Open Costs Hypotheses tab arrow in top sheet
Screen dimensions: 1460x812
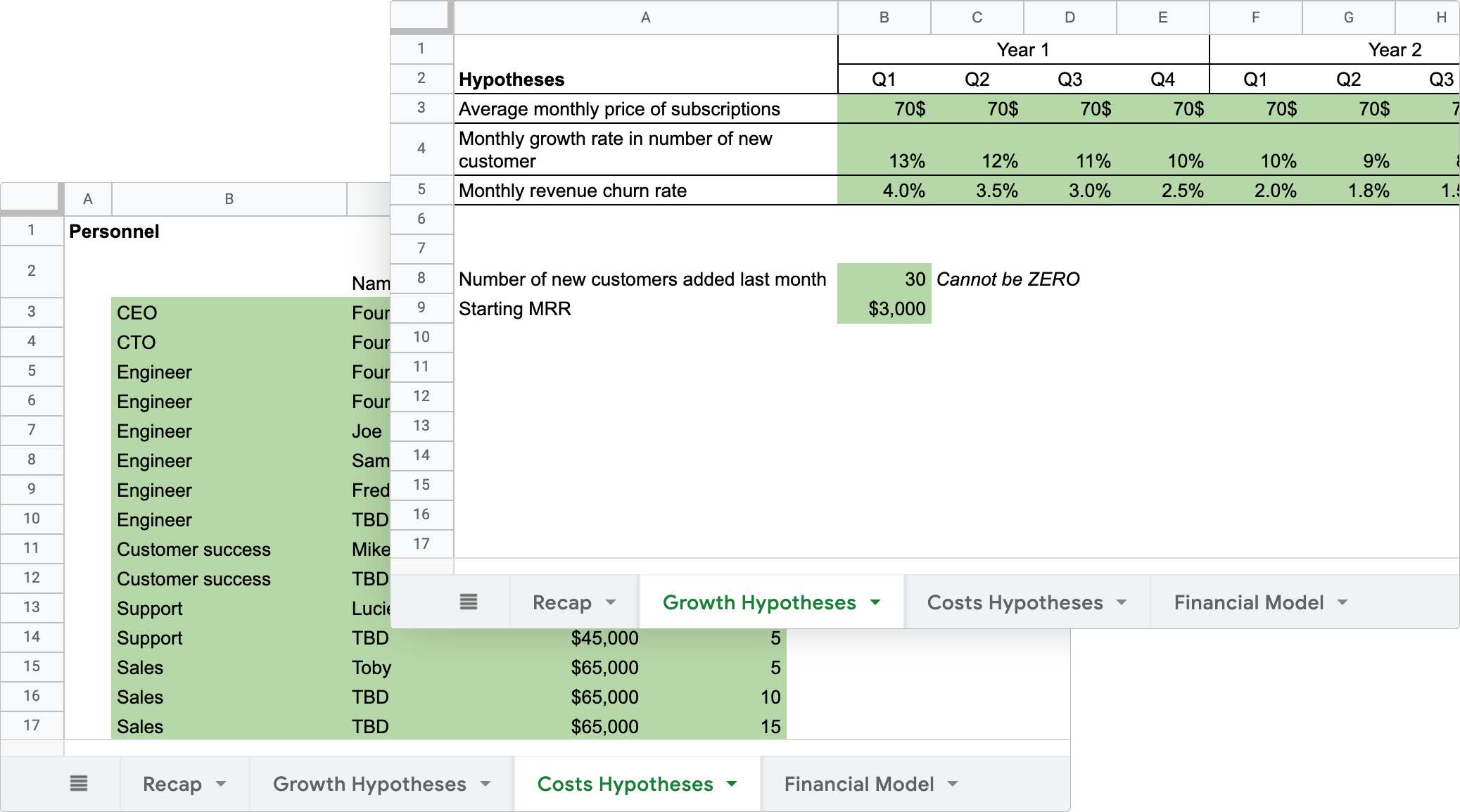(1122, 602)
